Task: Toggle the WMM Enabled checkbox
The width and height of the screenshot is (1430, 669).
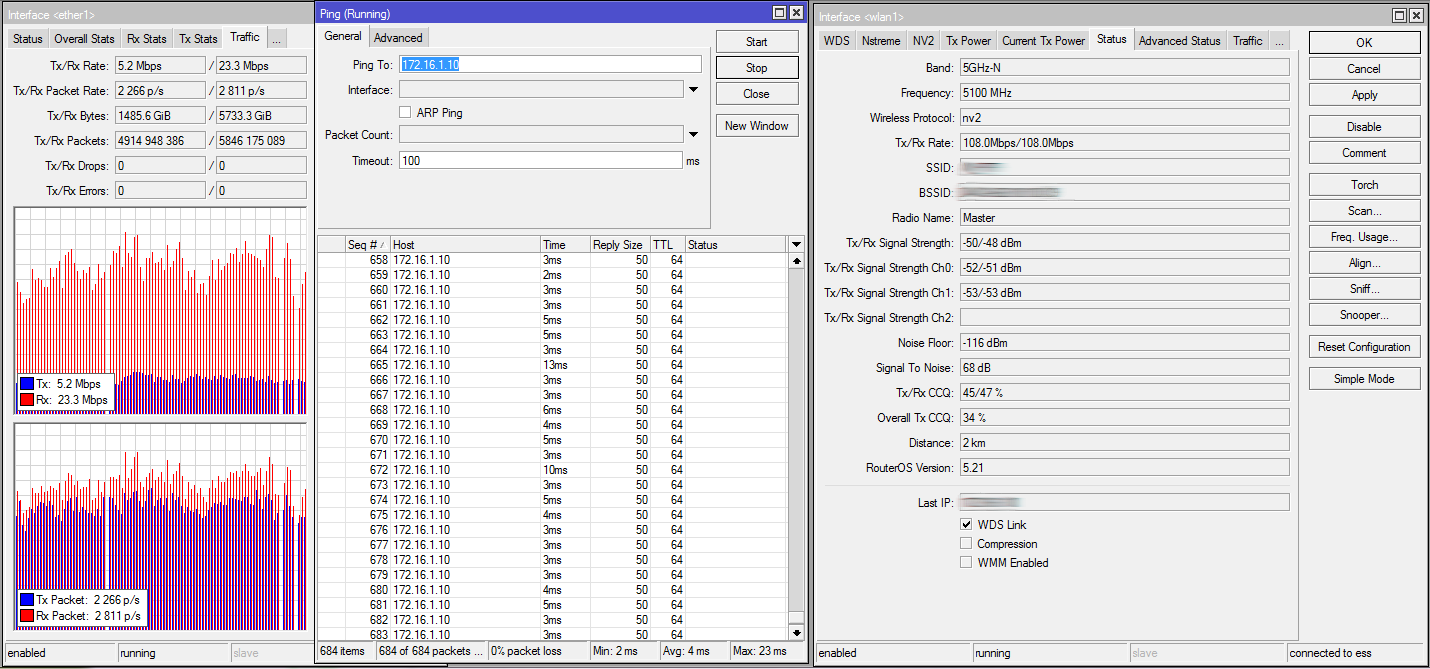Action: 966,563
